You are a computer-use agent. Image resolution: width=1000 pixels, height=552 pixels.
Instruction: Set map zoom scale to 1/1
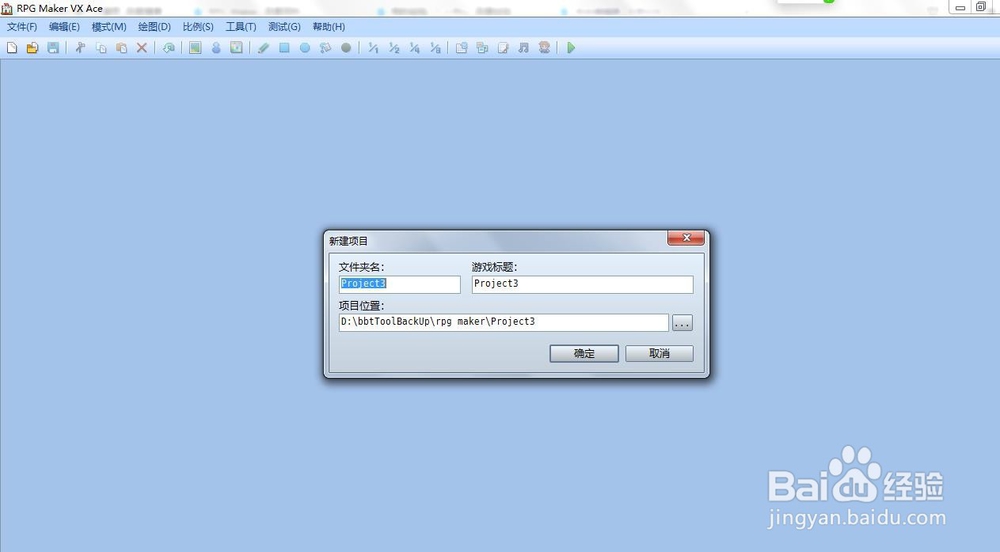click(x=373, y=48)
